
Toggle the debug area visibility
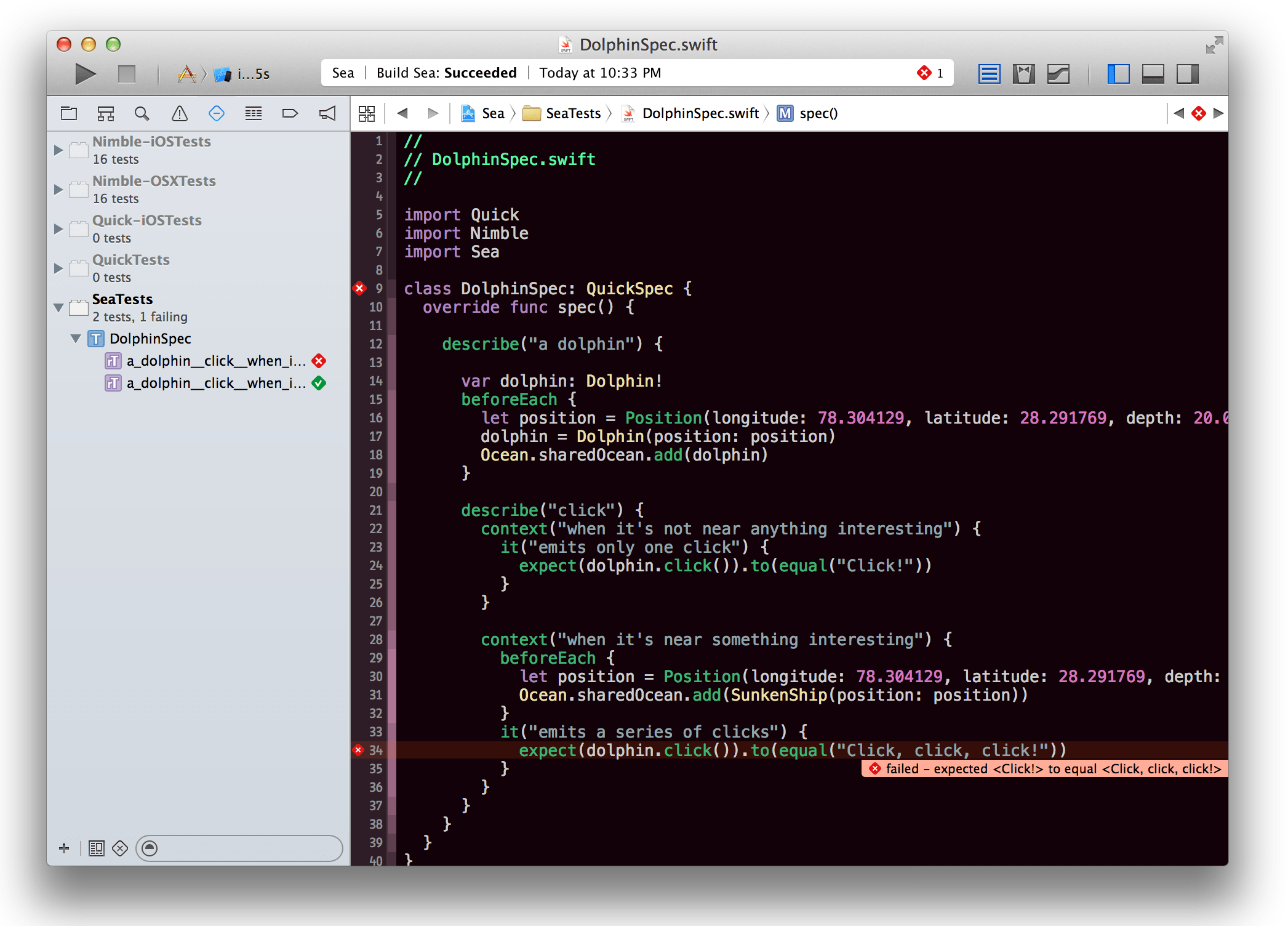click(1152, 73)
